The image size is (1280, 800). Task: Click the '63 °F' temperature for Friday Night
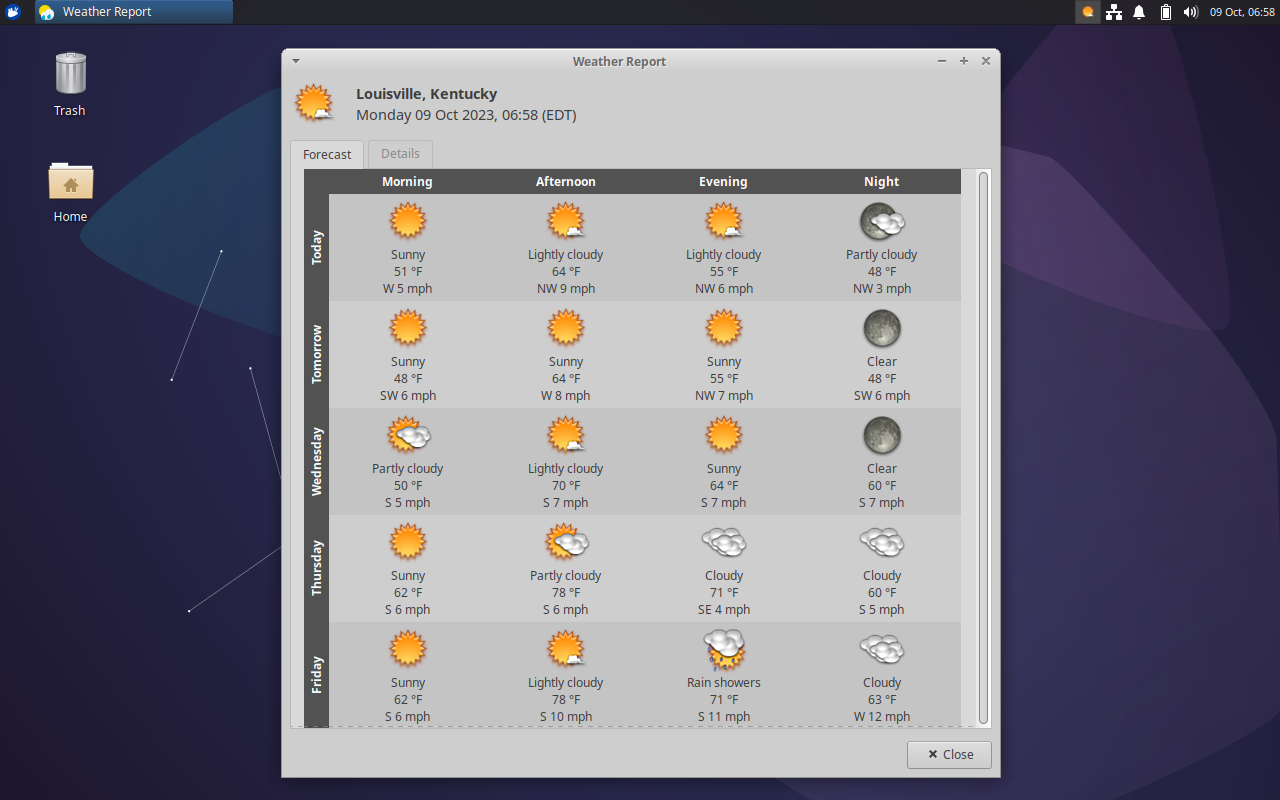882,700
